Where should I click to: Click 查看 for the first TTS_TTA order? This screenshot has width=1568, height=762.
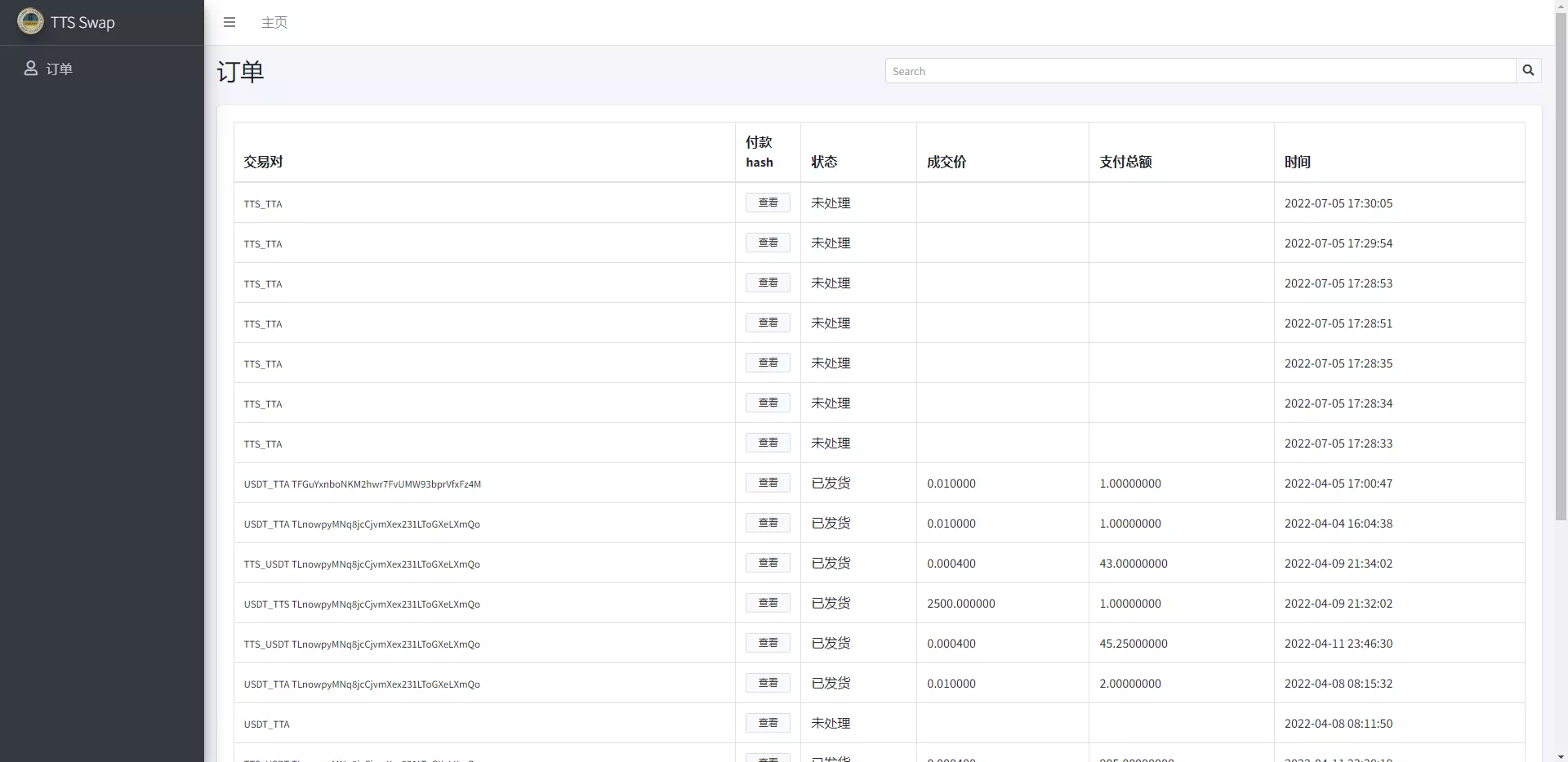[x=767, y=203]
